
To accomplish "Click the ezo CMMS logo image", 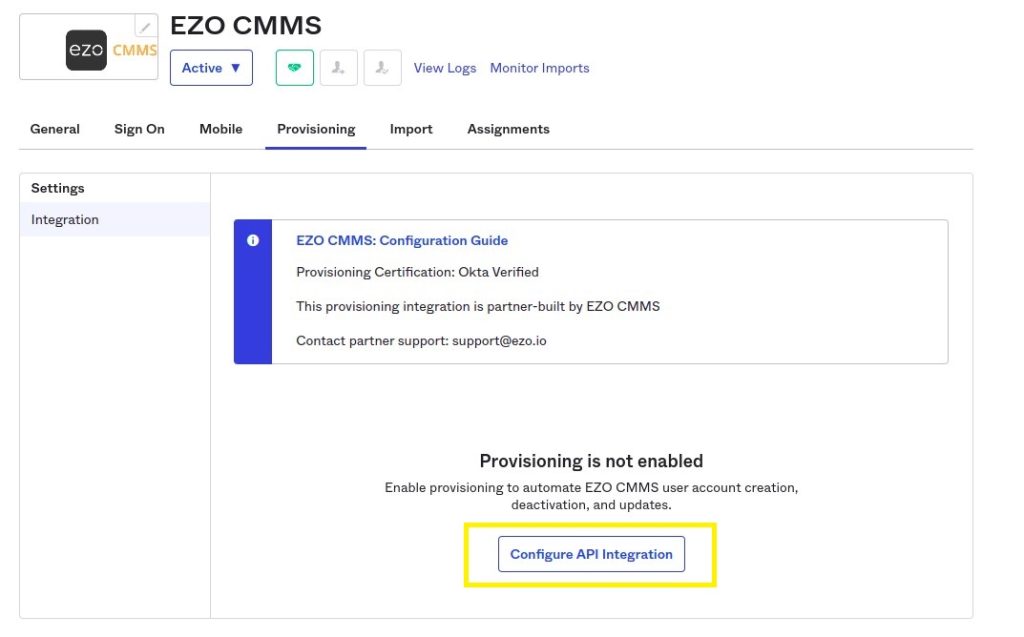I will coord(111,50).
